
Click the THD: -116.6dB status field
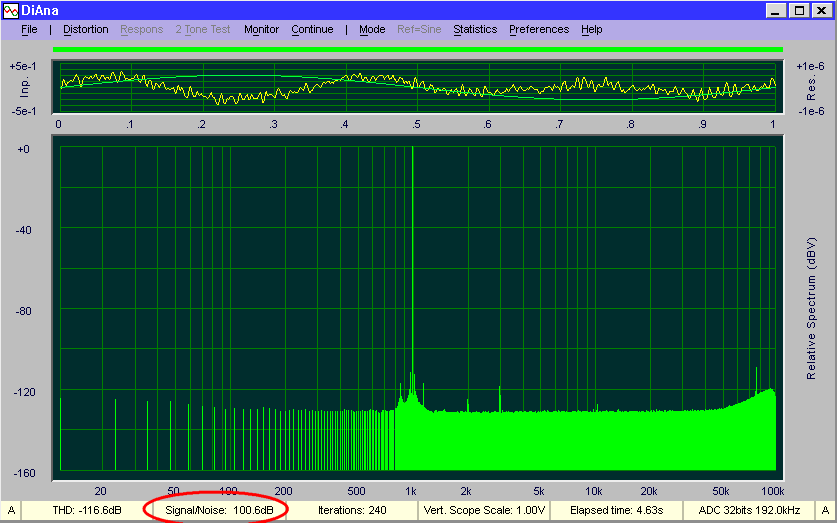[x=87, y=510]
